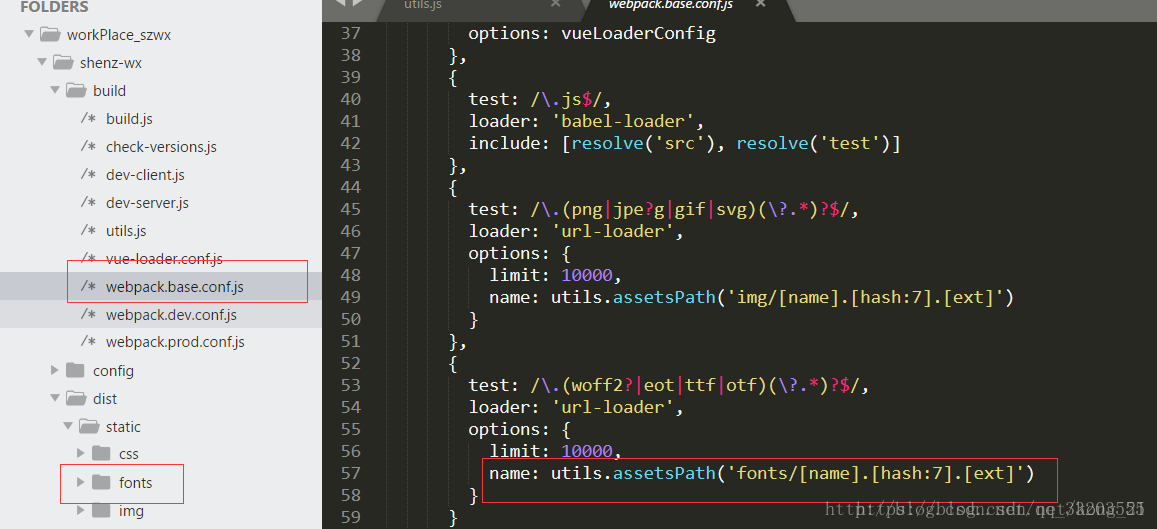Click the FOLDERS sidebar header
Screen dimensions: 1157x529
tap(54, 7)
